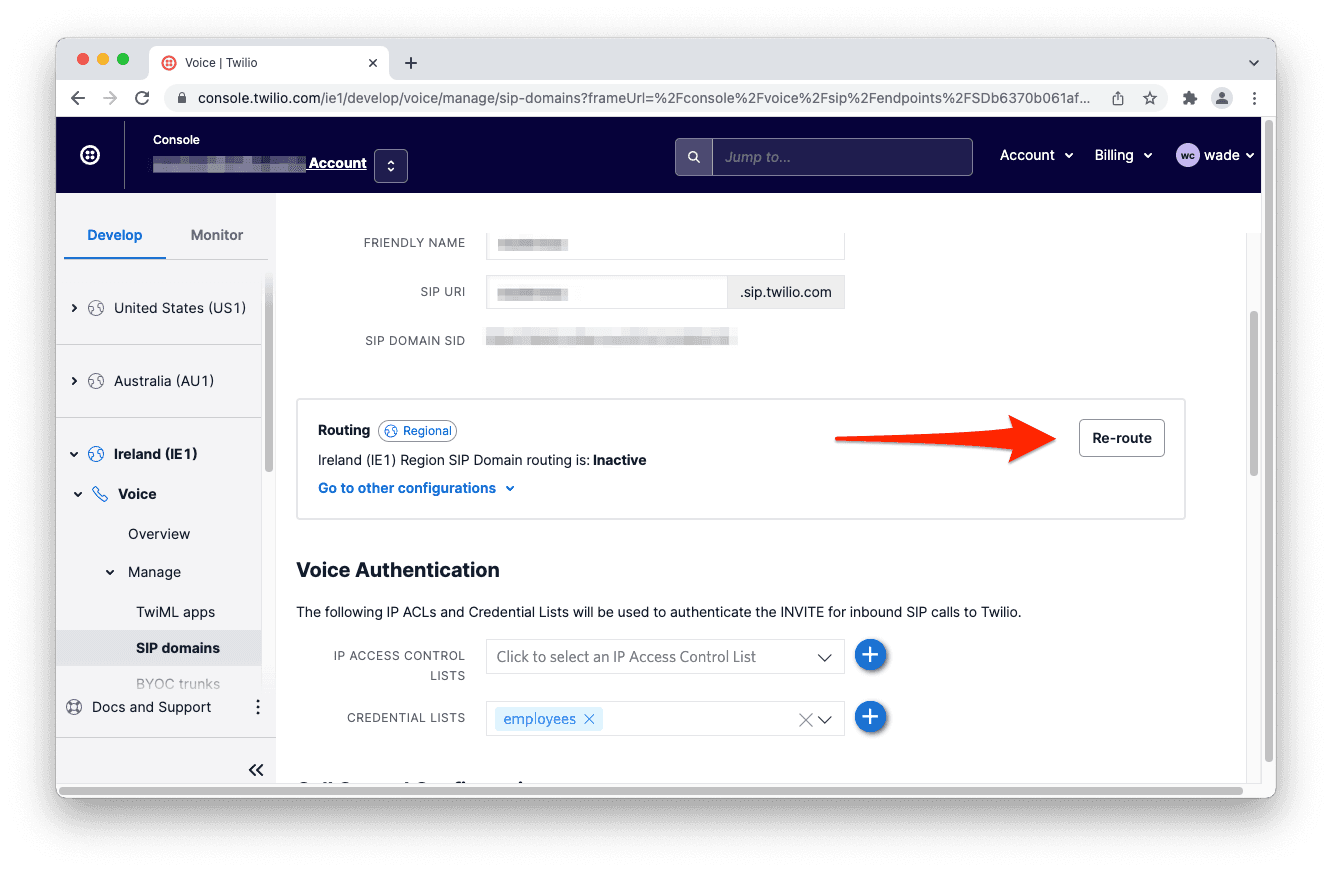Select TwiML apps in sidebar
Screen dimensions: 1332x872
[176, 612]
